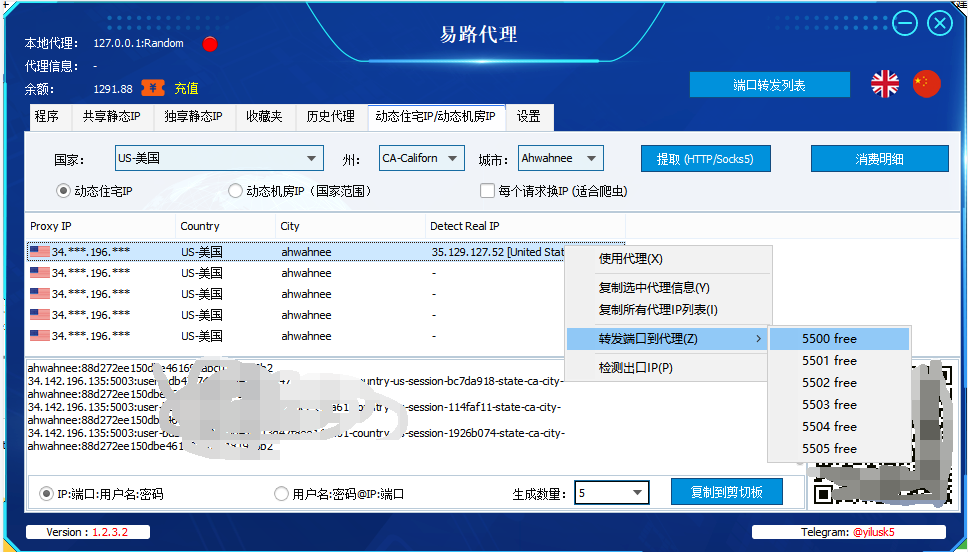The width and height of the screenshot is (968, 552).
Task: Open the 历史代理 tab
Action: [331, 116]
